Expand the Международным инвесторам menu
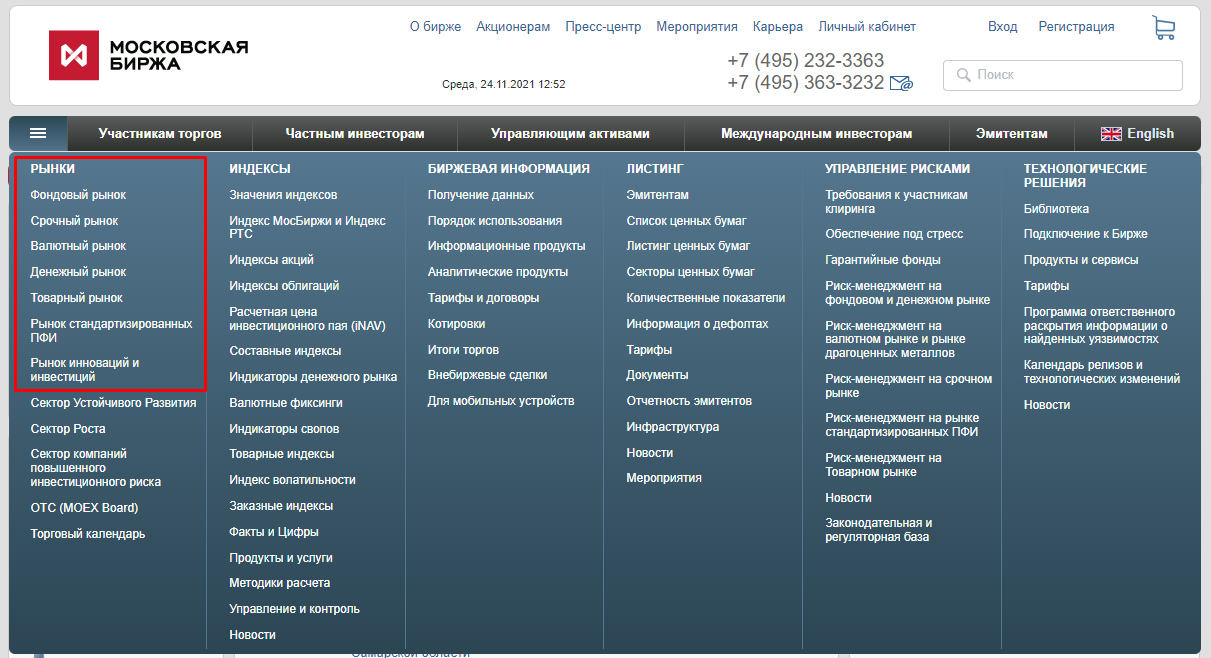 point(816,134)
